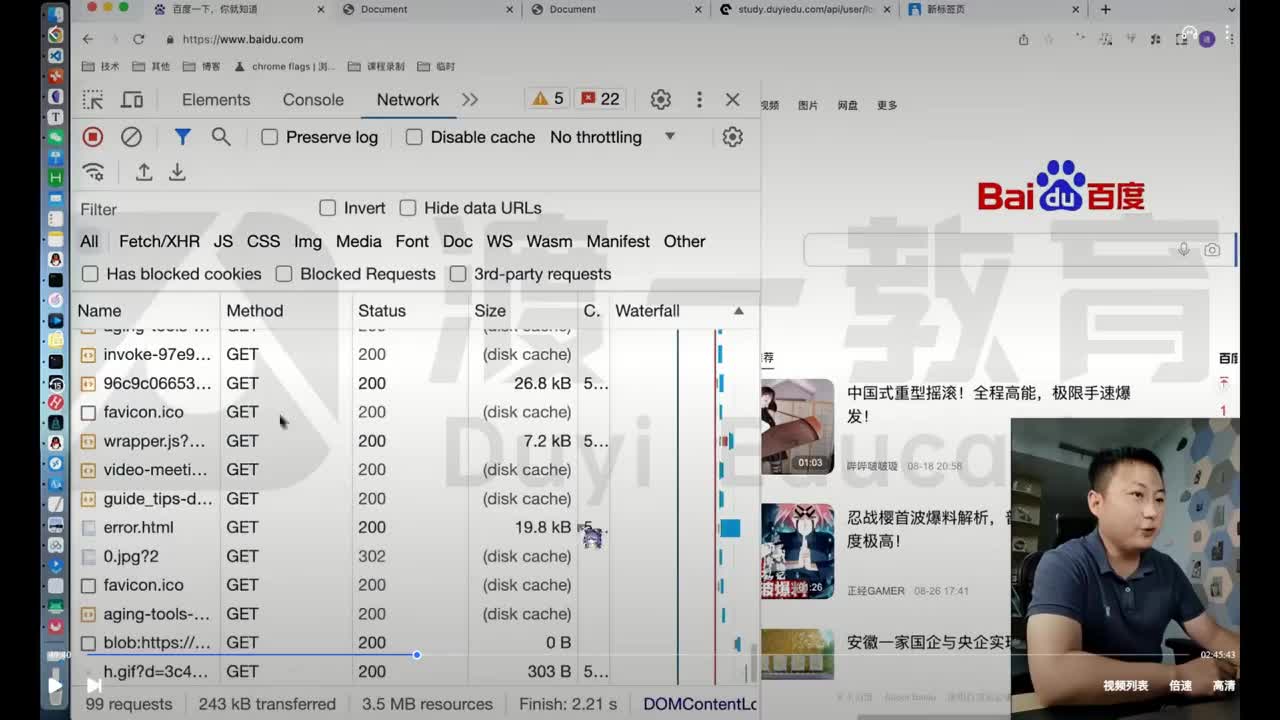This screenshot has width=1280, height=720.
Task: Check Blocked Requests
Action: [x=284, y=274]
